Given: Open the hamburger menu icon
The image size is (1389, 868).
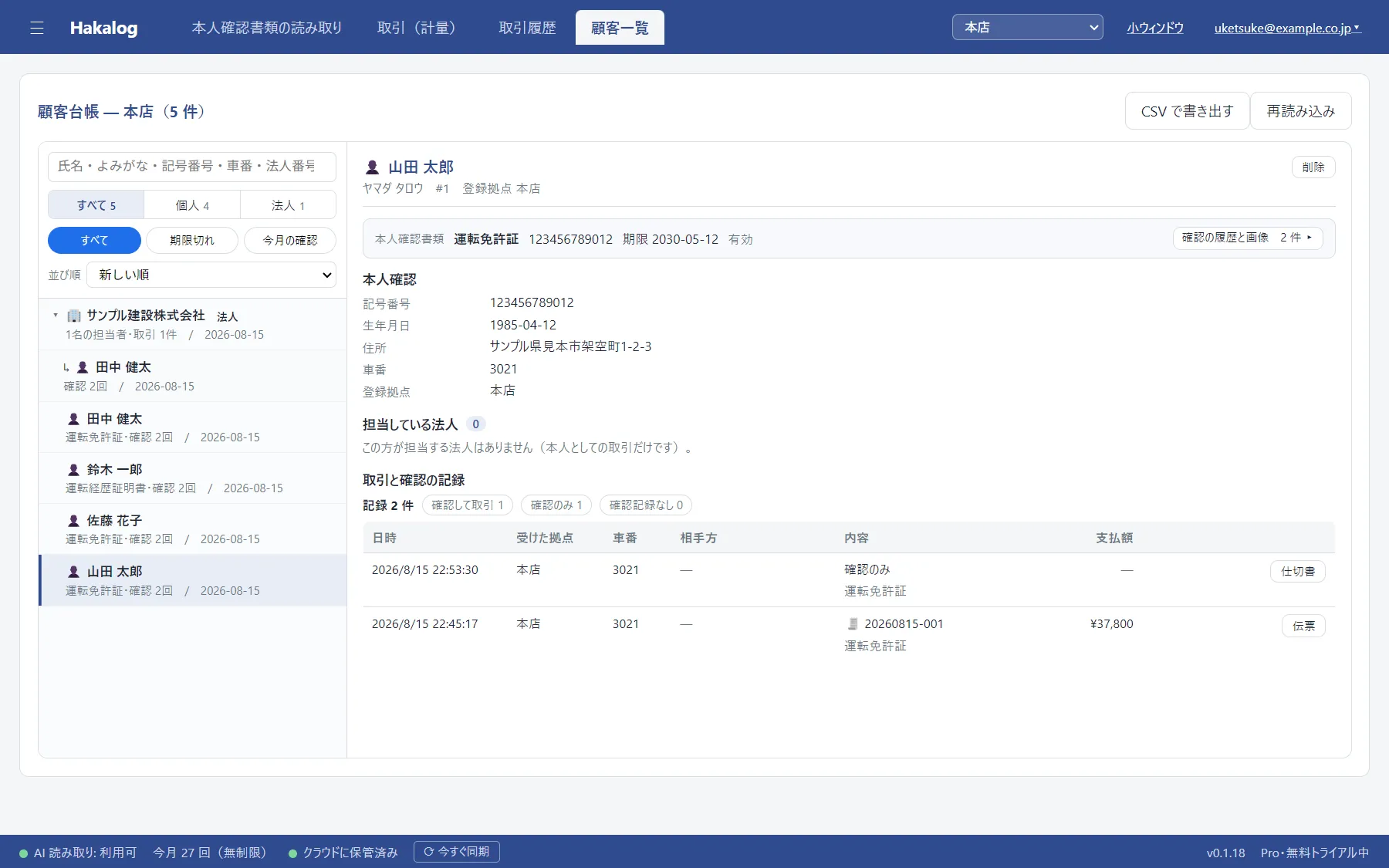Looking at the screenshot, I should click(36, 28).
